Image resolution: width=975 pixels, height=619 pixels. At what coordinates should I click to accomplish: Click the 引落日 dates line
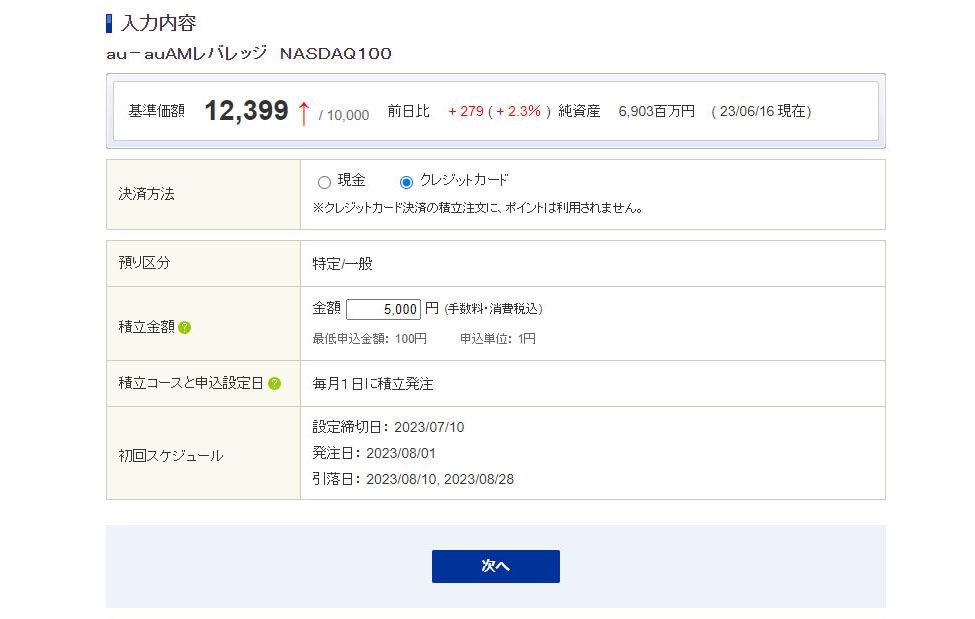click(x=413, y=479)
